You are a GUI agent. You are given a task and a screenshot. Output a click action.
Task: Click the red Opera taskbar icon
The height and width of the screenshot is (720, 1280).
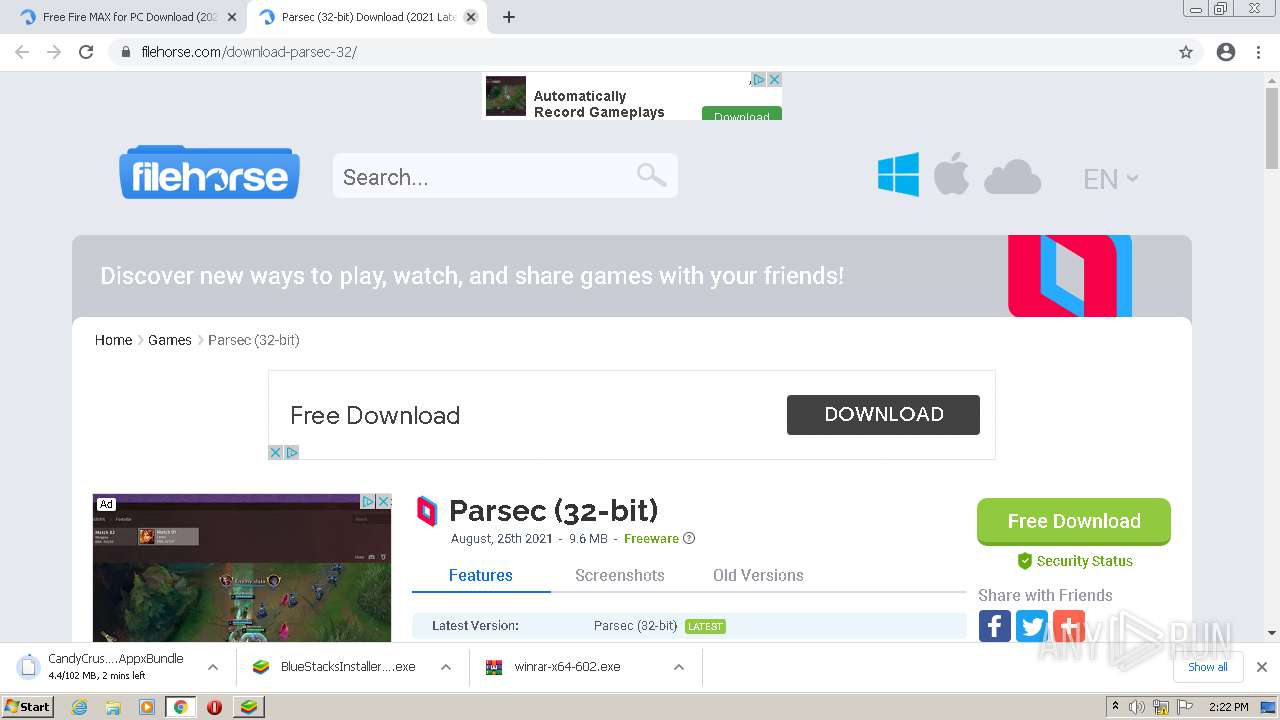click(x=214, y=707)
